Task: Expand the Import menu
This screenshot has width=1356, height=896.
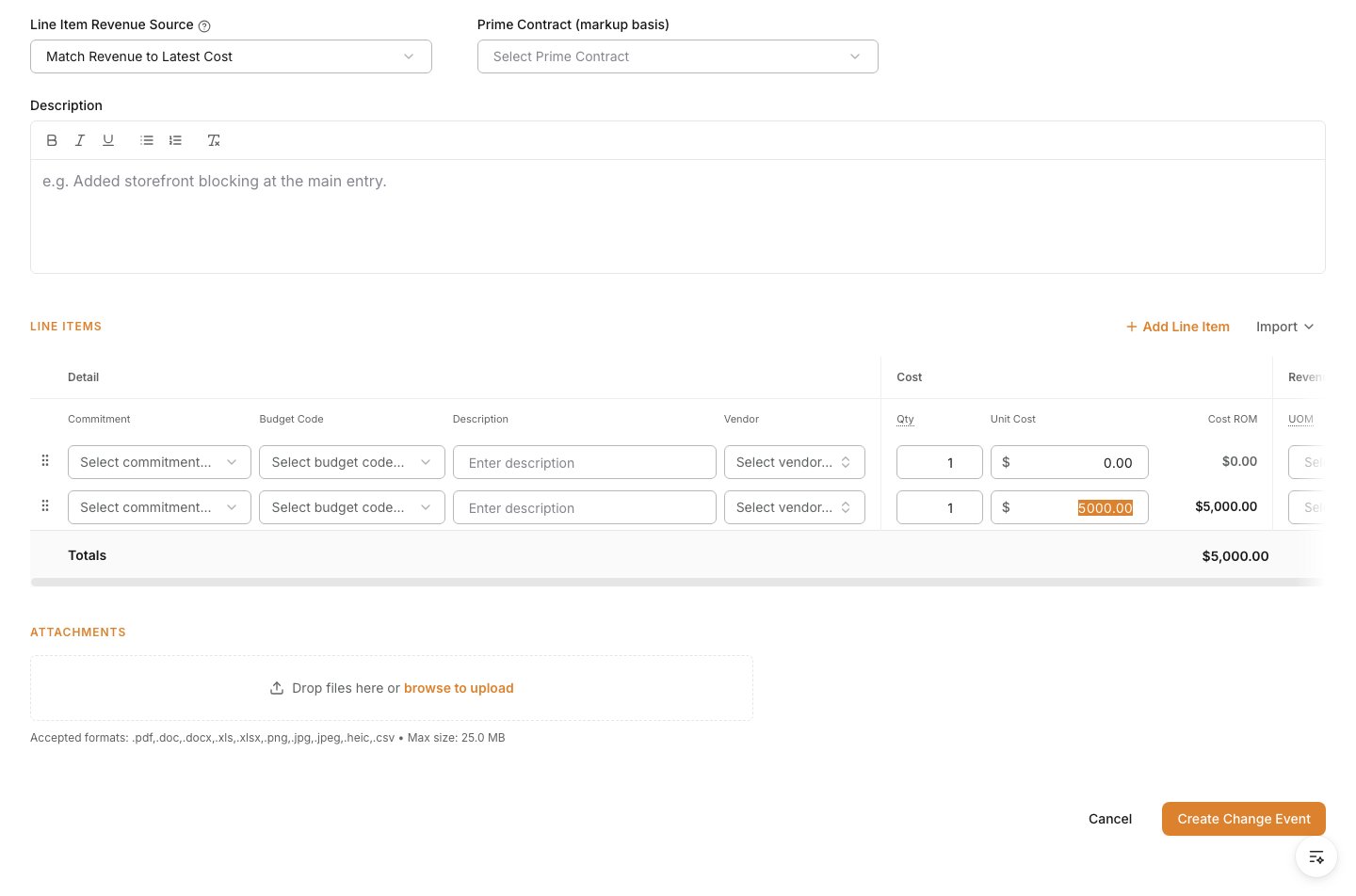Action: pos(1284,327)
